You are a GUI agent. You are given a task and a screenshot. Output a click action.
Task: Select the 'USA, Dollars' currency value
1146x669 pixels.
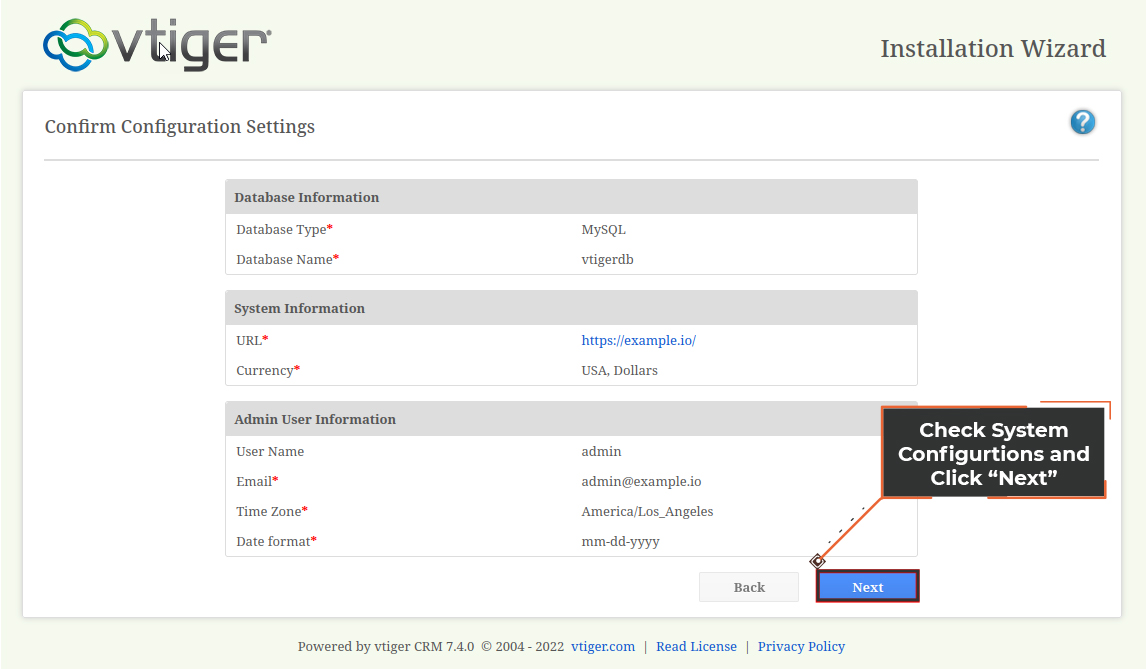(x=619, y=371)
